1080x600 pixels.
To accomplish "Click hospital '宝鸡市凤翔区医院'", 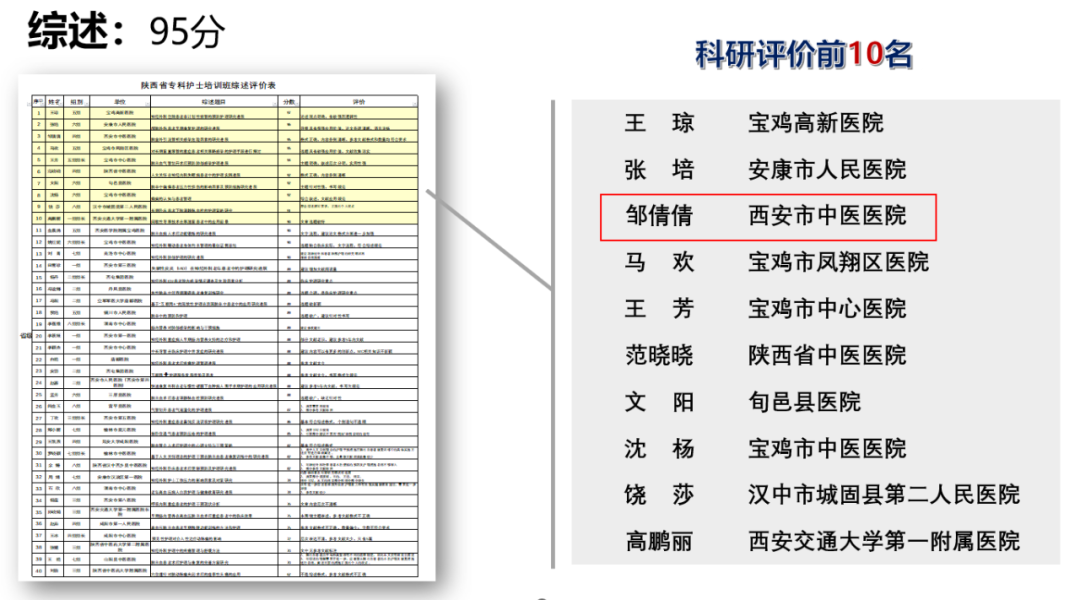I will click(x=838, y=262).
